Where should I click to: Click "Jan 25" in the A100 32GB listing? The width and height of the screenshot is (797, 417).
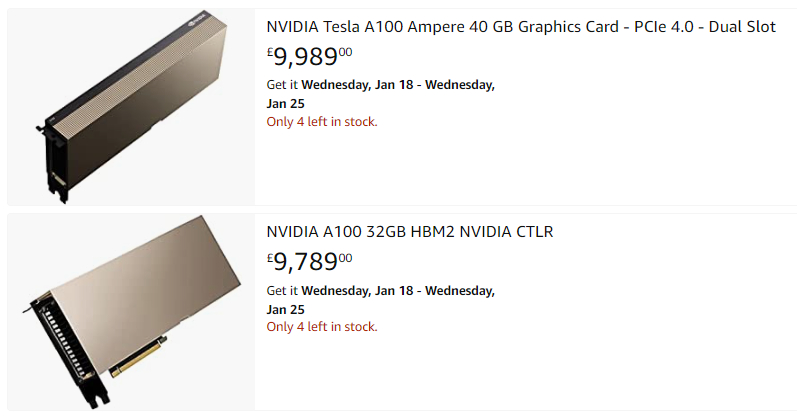point(286,309)
